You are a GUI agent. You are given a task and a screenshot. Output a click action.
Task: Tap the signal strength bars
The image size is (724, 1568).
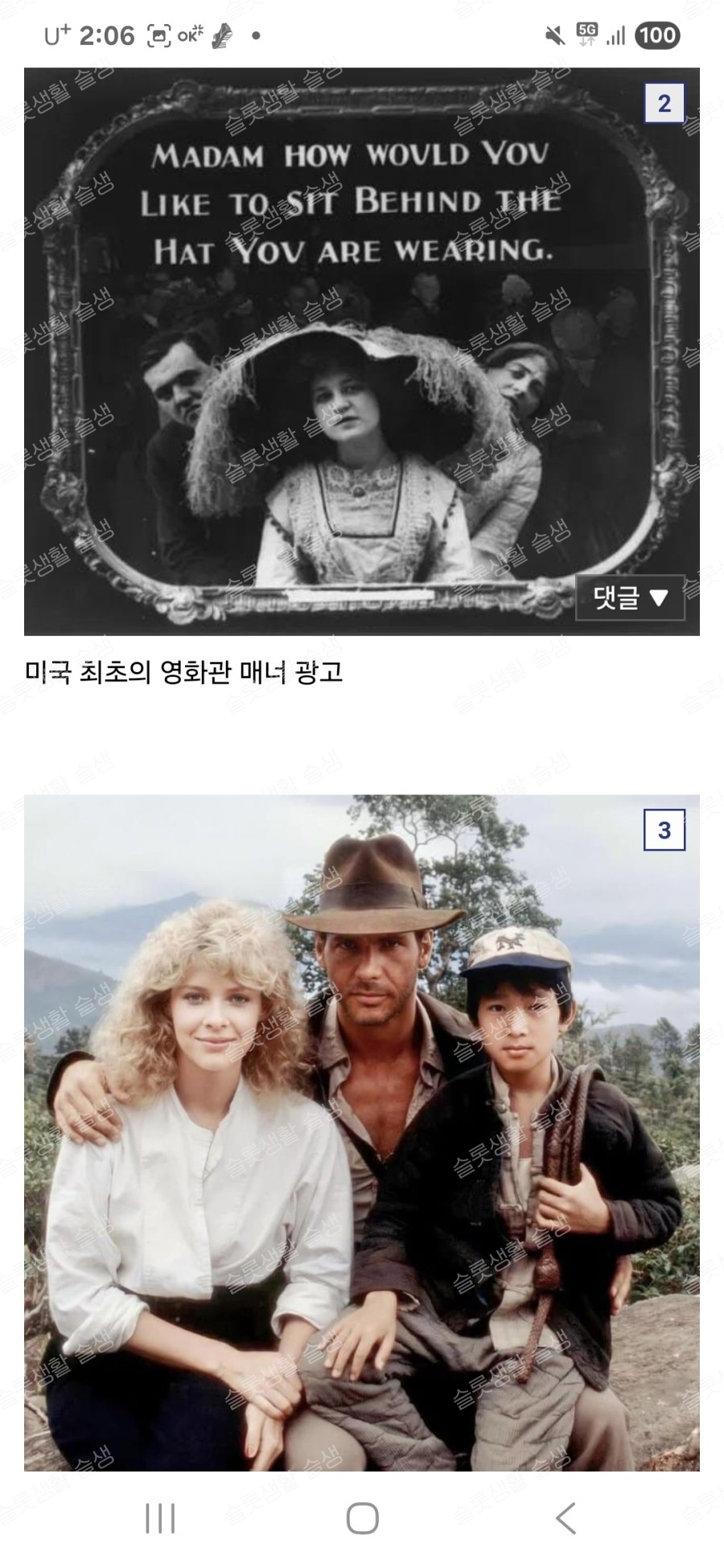click(615, 35)
